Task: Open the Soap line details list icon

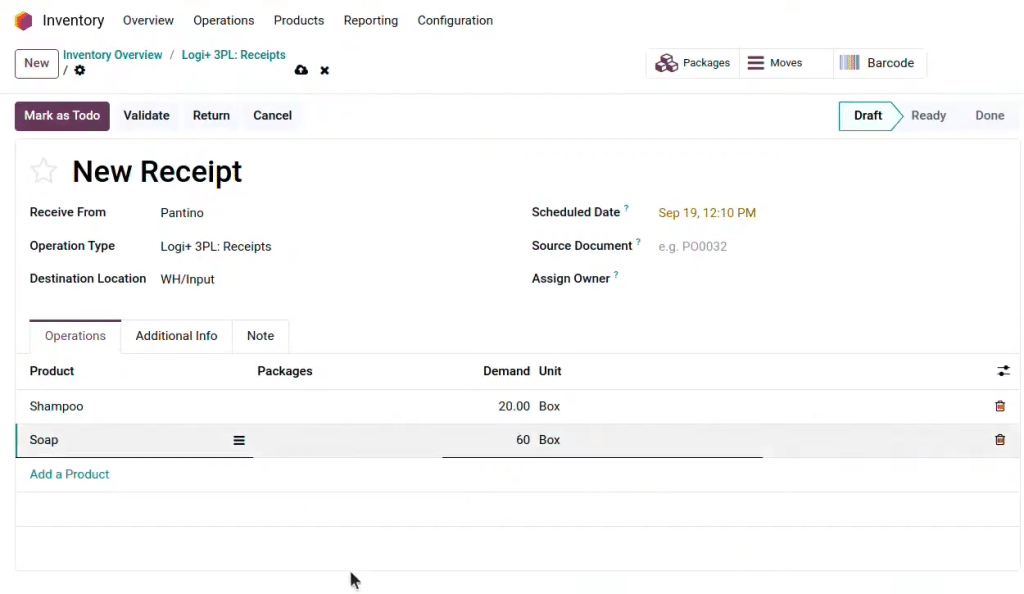Action: click(x=239, y=440)
